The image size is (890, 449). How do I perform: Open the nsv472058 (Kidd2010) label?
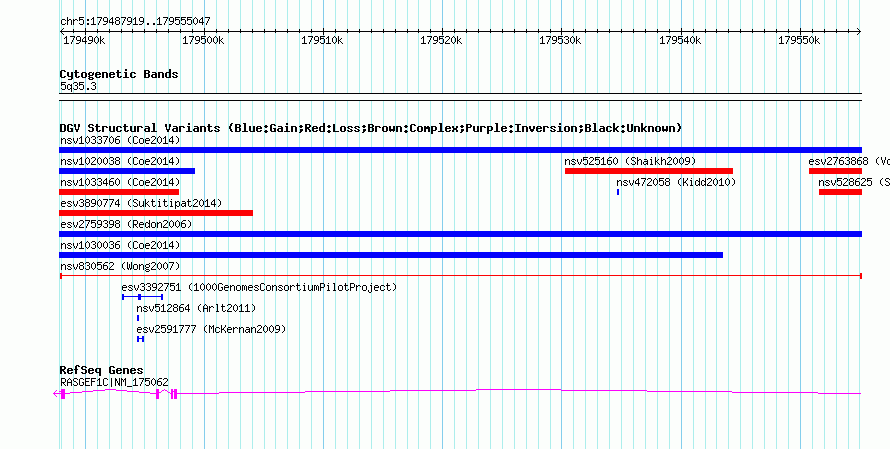tap(676, 182)
